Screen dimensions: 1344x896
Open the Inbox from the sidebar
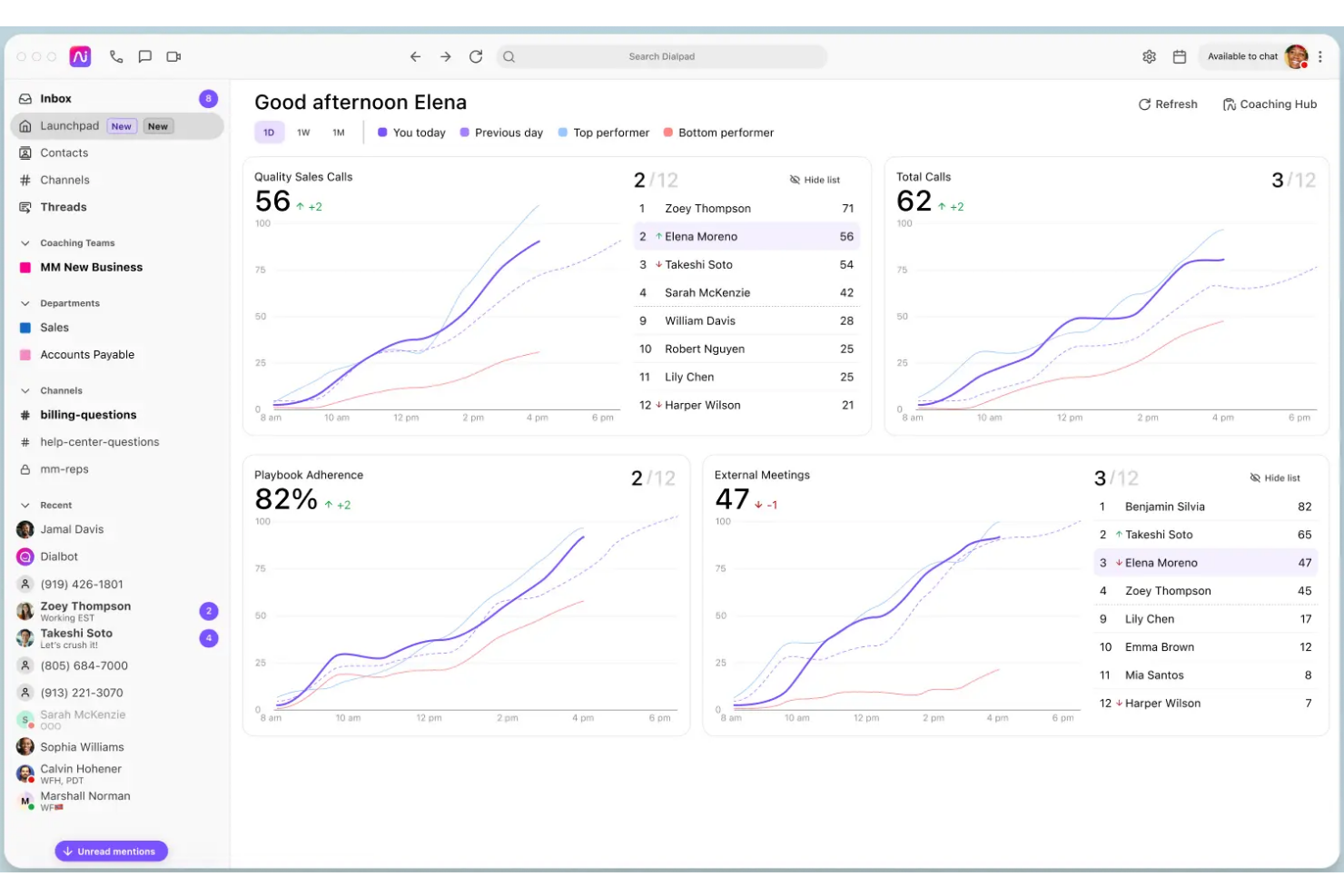55,98
